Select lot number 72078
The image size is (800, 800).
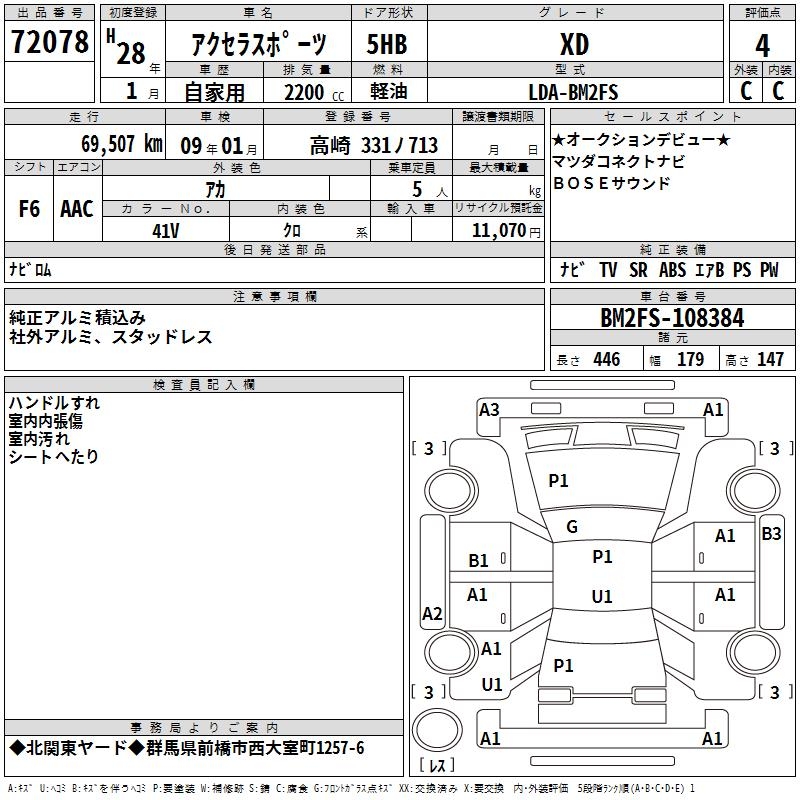pos(49,42)
